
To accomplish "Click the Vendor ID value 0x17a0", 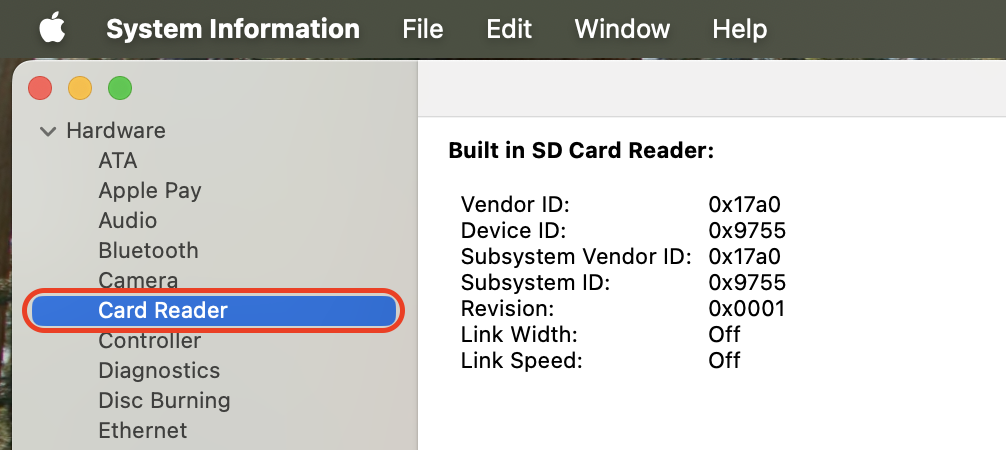I will point(744,205).
